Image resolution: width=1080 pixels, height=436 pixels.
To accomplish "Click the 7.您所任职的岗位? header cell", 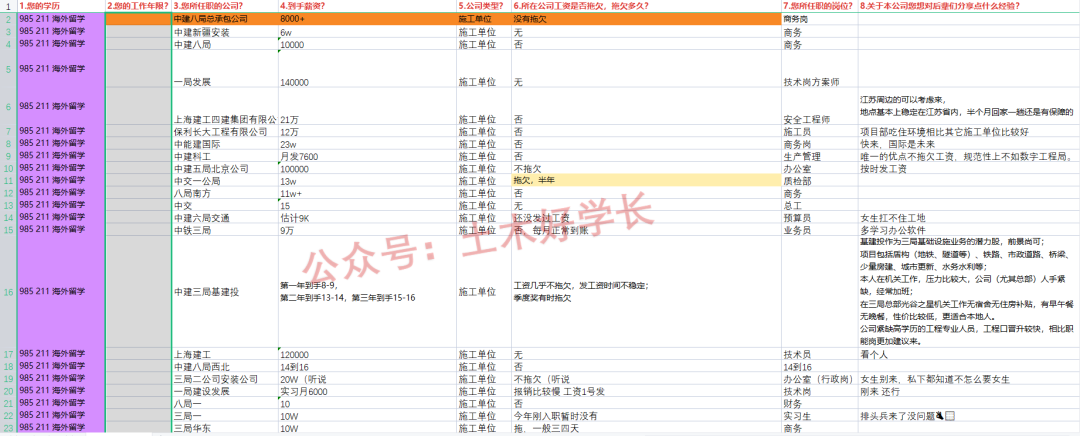I will (820, 6).
